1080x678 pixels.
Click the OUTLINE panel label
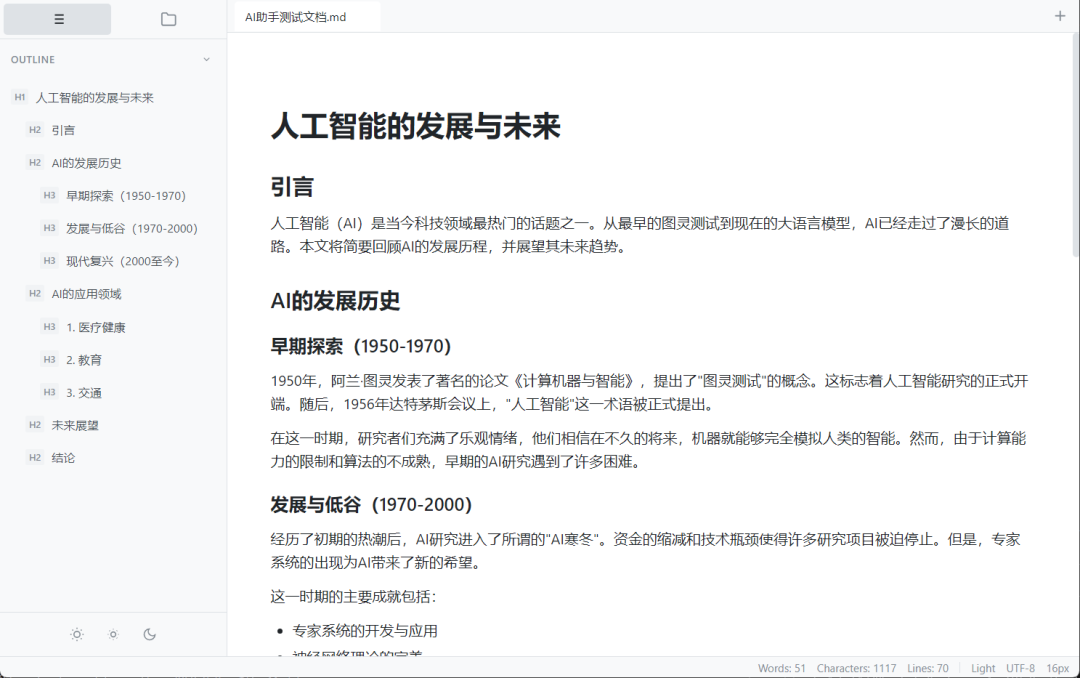coord(32,59)
